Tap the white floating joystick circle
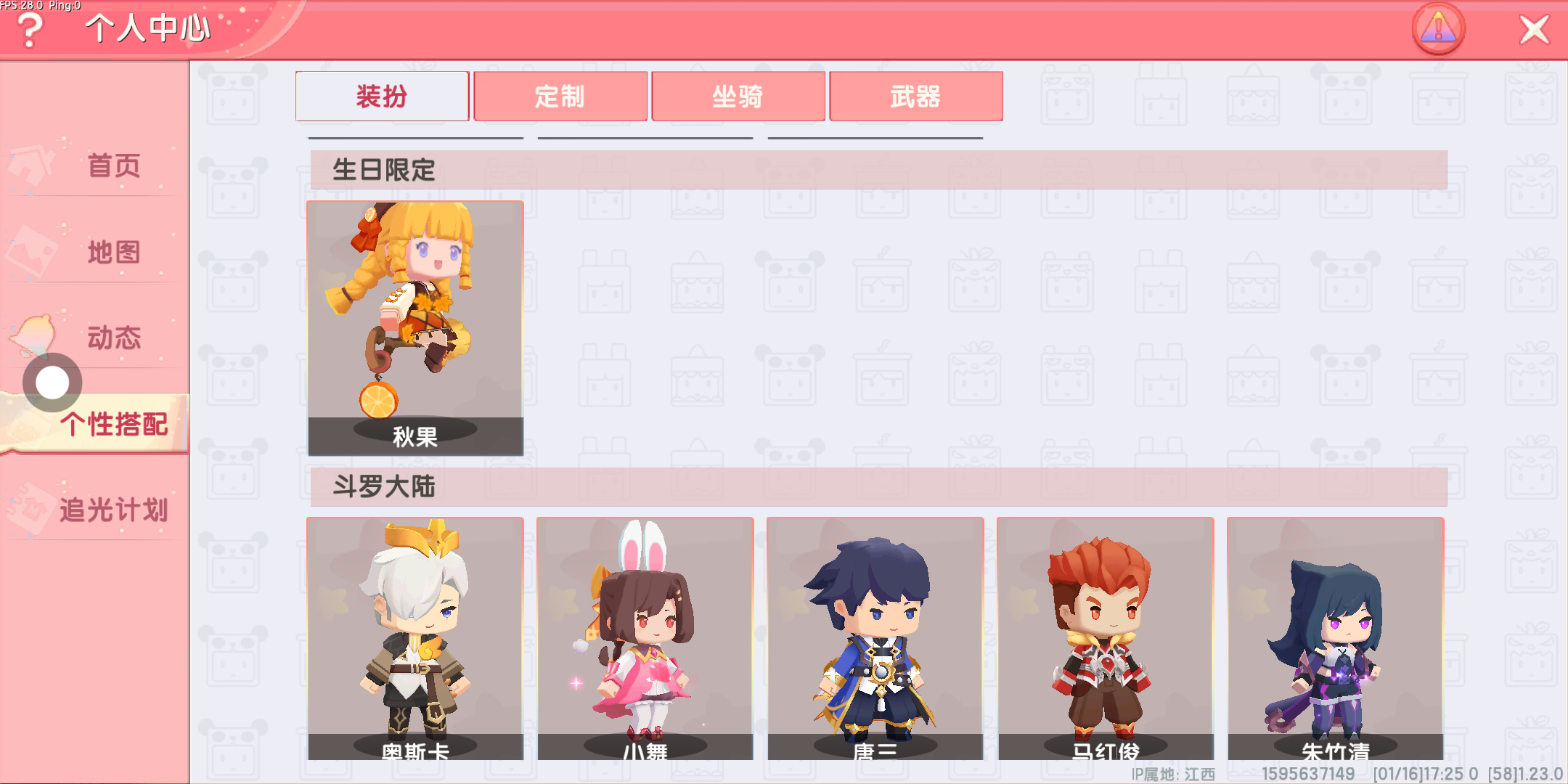 [x=52, y=383]
